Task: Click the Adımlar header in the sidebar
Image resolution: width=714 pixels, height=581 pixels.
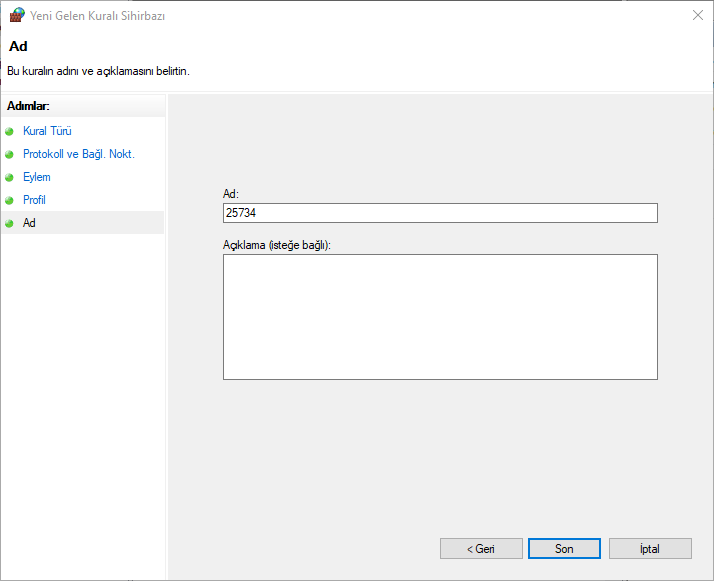Action: [28, 105]
